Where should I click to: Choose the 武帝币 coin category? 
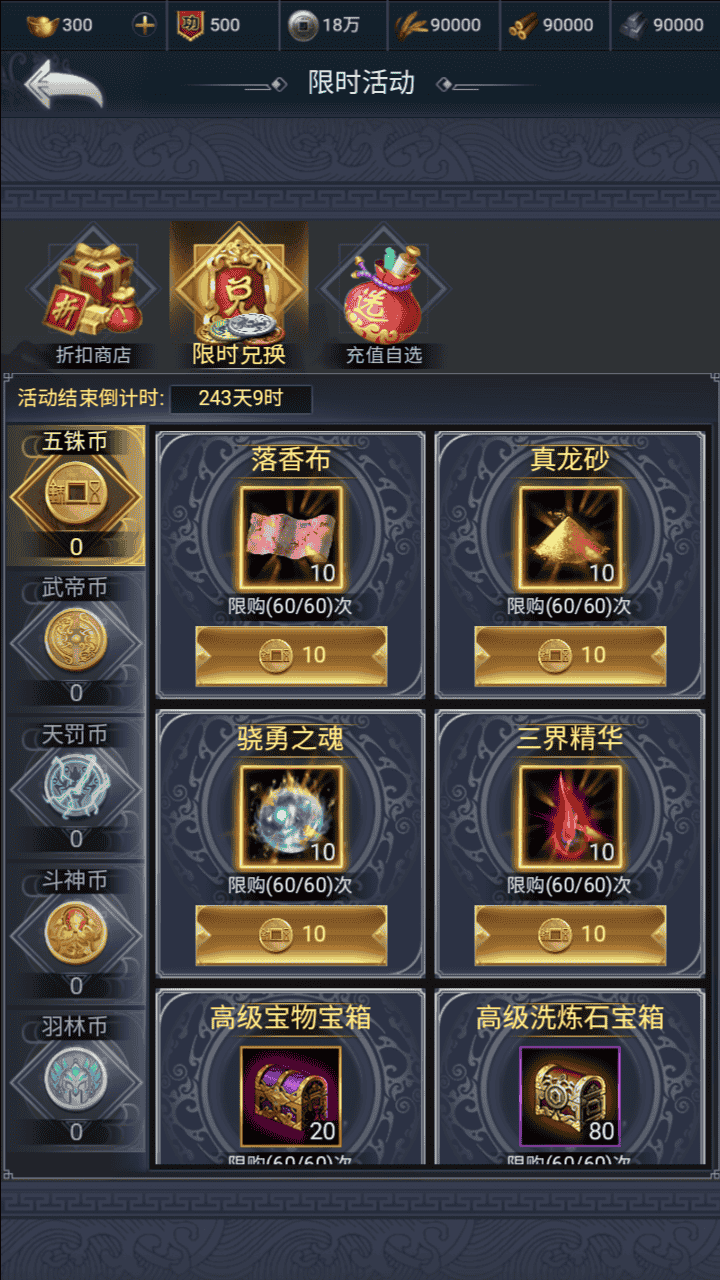[x=76, y=640]
